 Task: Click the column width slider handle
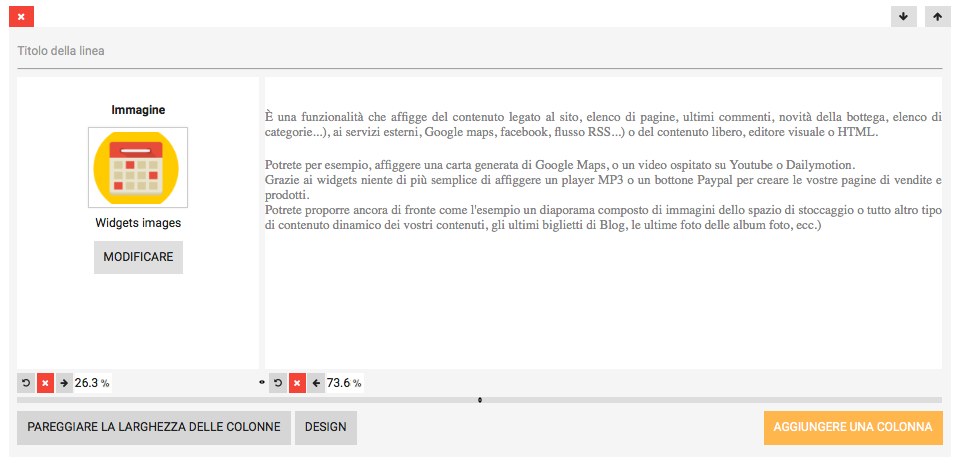coord(480,400)
